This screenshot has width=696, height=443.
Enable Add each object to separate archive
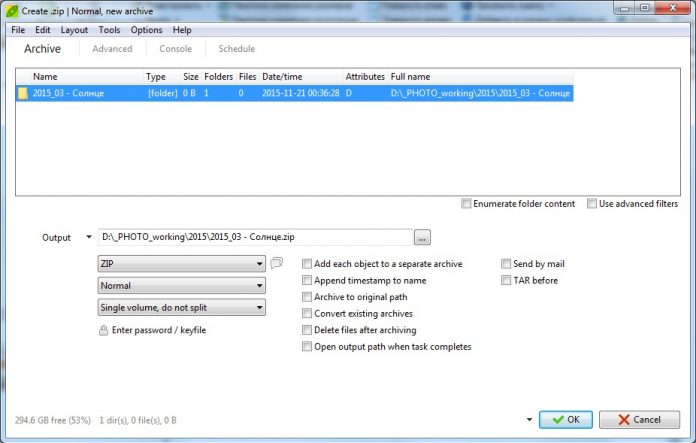coord(307,264)
